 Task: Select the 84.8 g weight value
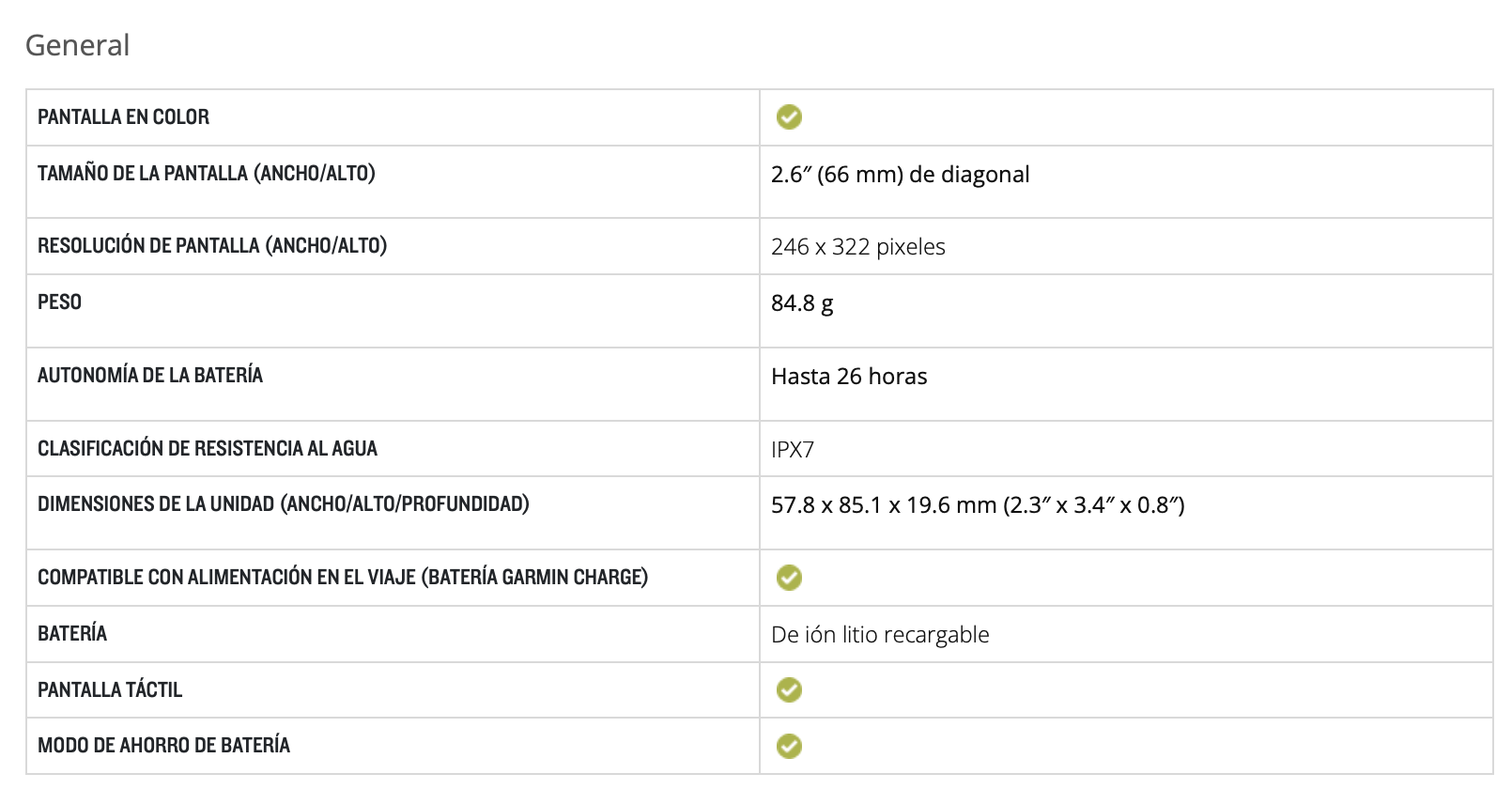click(801, 303)
